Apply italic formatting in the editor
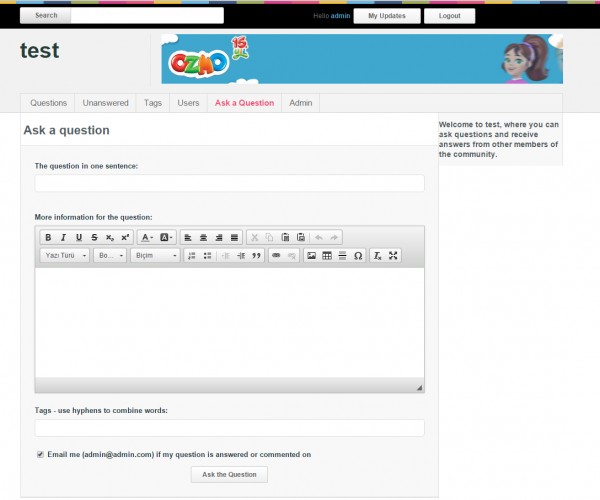Viewport: 600px width, 500px height. [x=63, y=237]
